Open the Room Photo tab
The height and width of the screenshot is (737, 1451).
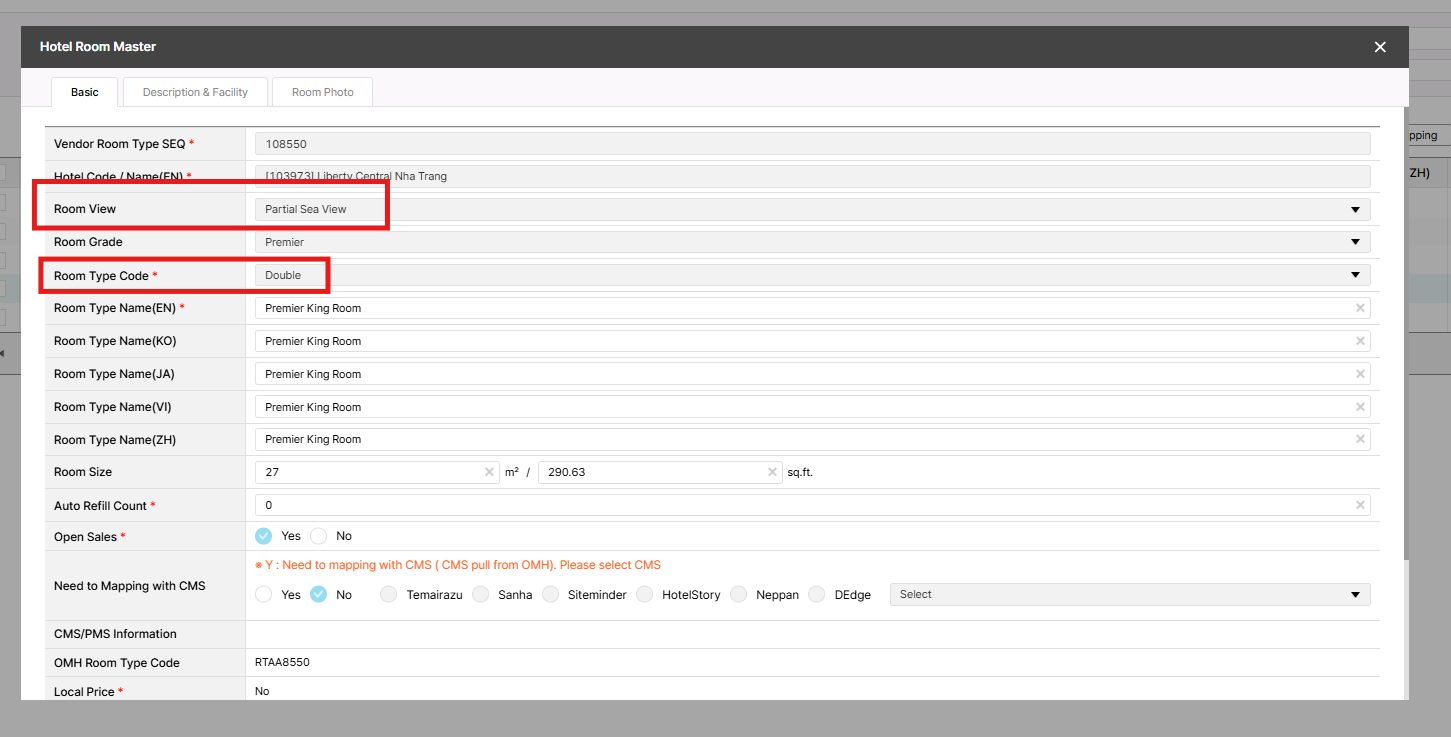[323, 92]
